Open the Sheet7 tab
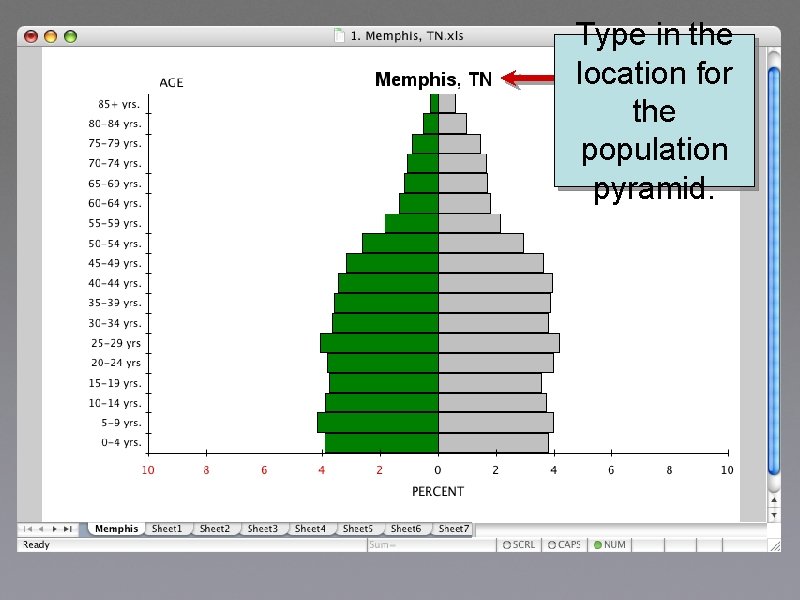Viewport: 800px width, 600px height. click(454, 528)
